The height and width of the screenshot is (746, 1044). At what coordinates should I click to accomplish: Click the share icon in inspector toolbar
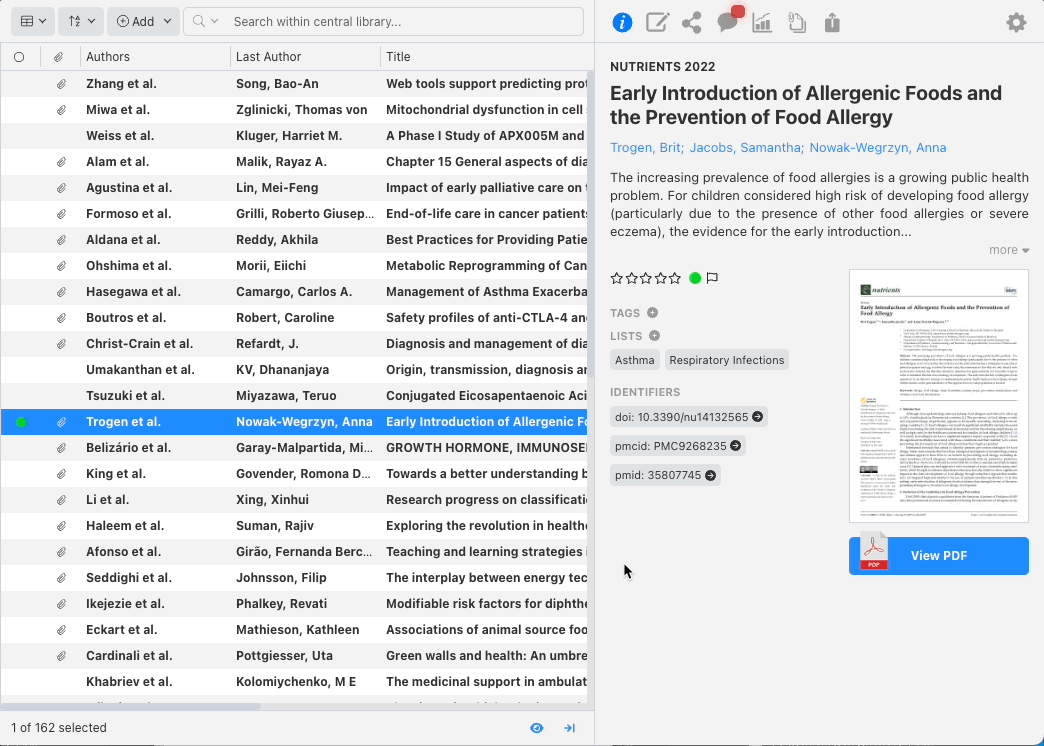[691, 22]
